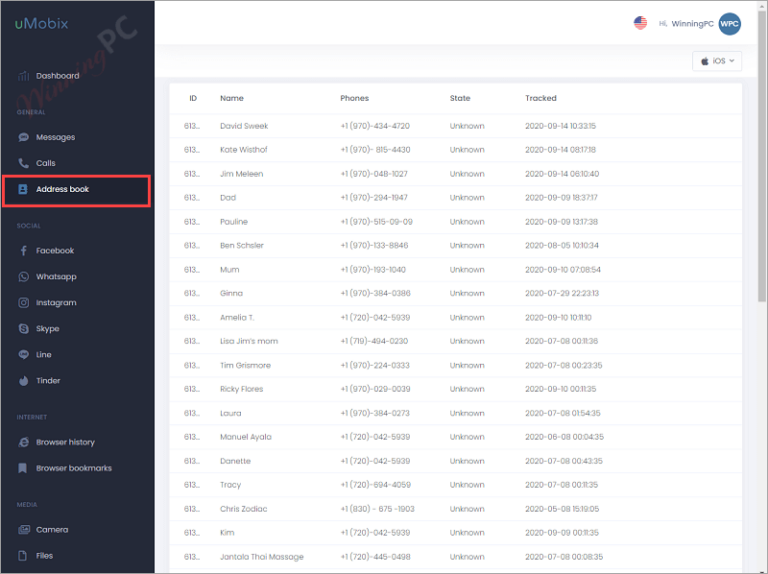The height and width of the screenshot is (574, 768).
Task: Click the Messages chat bubble icon
Action: click(x=24, y=137)
